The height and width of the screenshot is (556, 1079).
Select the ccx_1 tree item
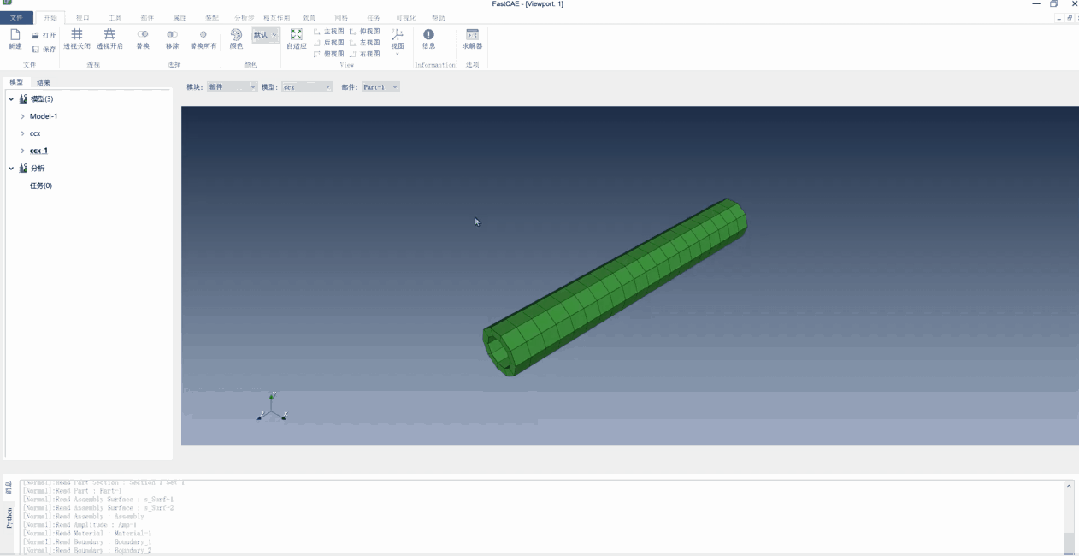[x=39, y=151]
